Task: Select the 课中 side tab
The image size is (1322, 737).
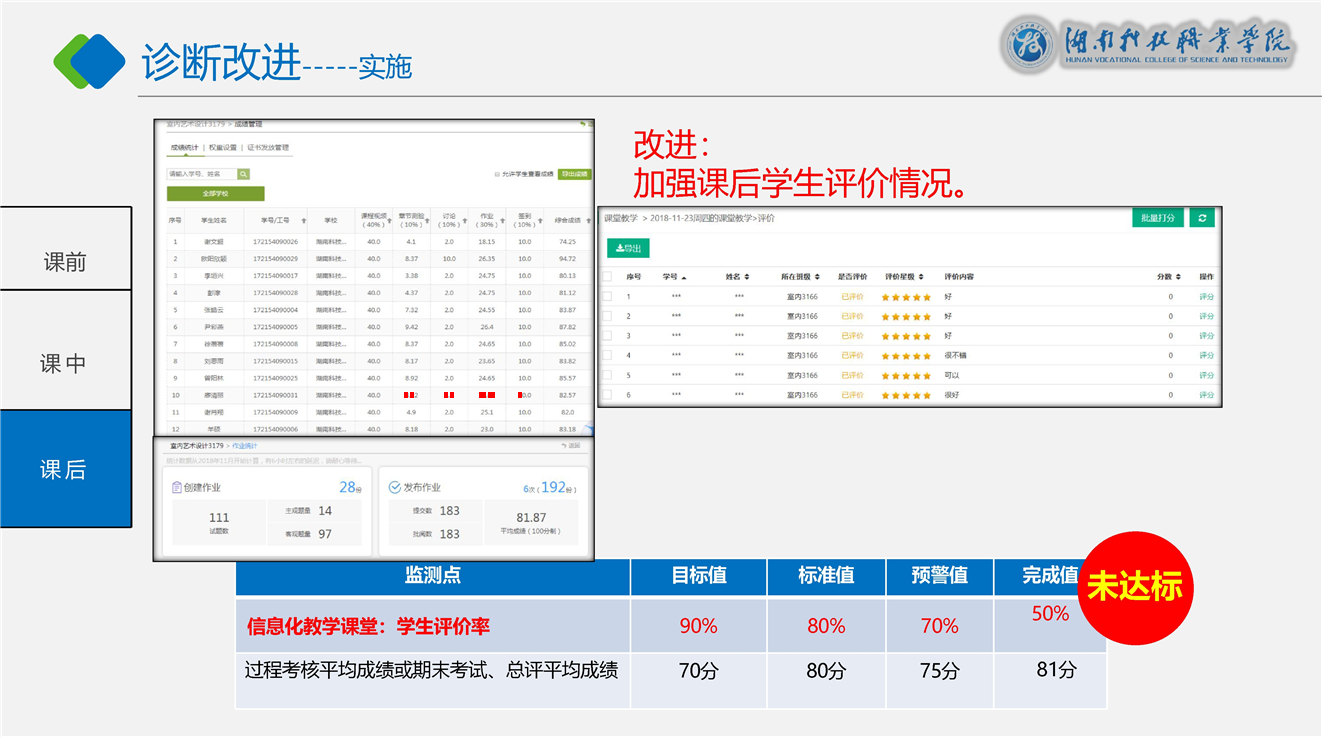Action: (65, 364)
